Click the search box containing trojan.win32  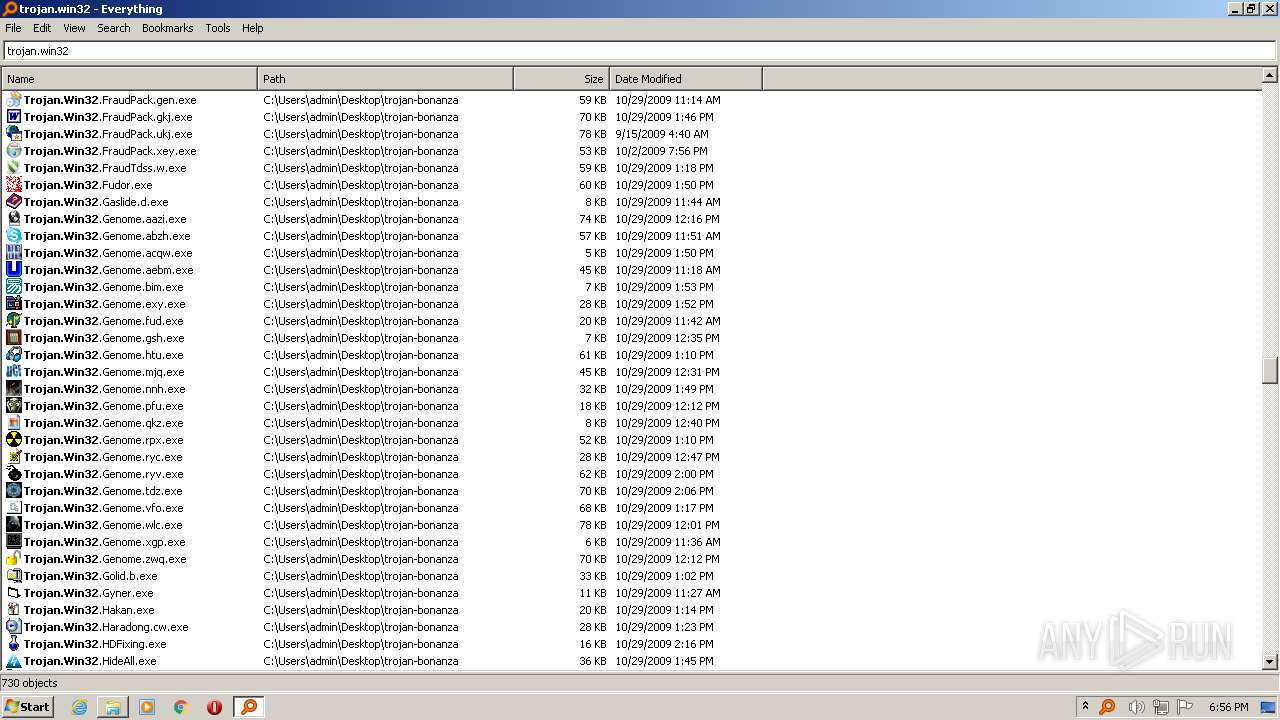point(639,51)
